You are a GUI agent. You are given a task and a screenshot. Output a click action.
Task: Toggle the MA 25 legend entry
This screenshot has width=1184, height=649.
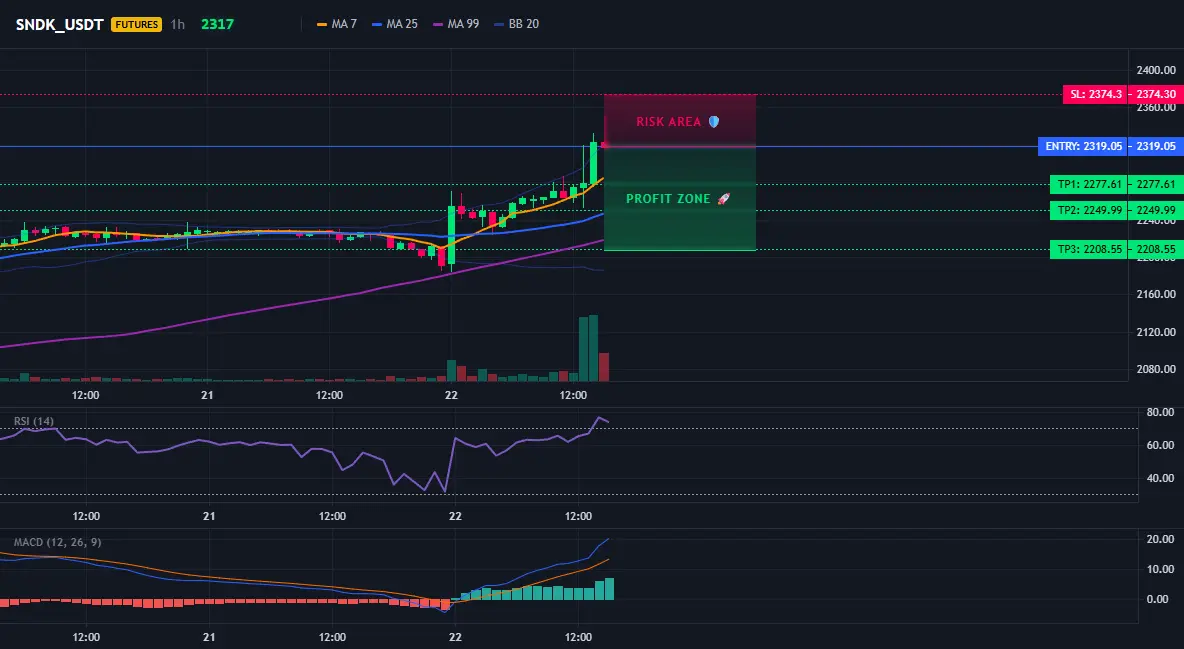pyautogui.click(x=395, y=24)
